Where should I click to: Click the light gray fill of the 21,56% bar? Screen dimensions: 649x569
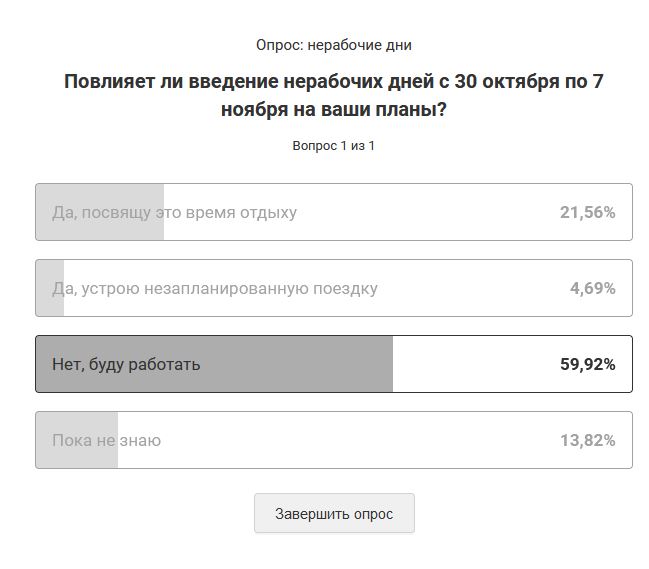[x=100, y=212]
